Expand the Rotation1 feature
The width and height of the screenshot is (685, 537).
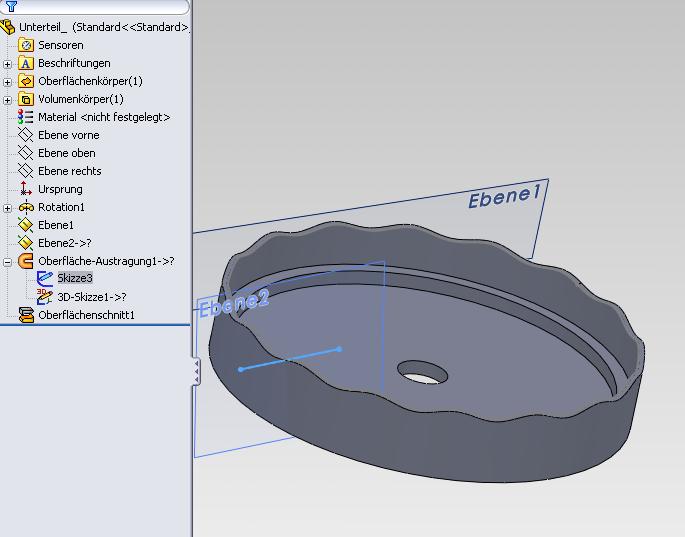tap(7, 208)
